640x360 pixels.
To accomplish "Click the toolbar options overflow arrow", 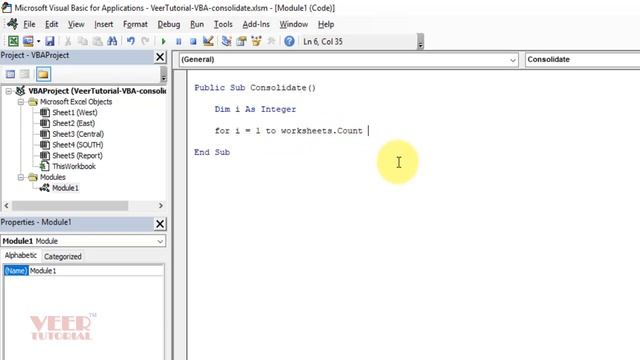I will point(420,42).
